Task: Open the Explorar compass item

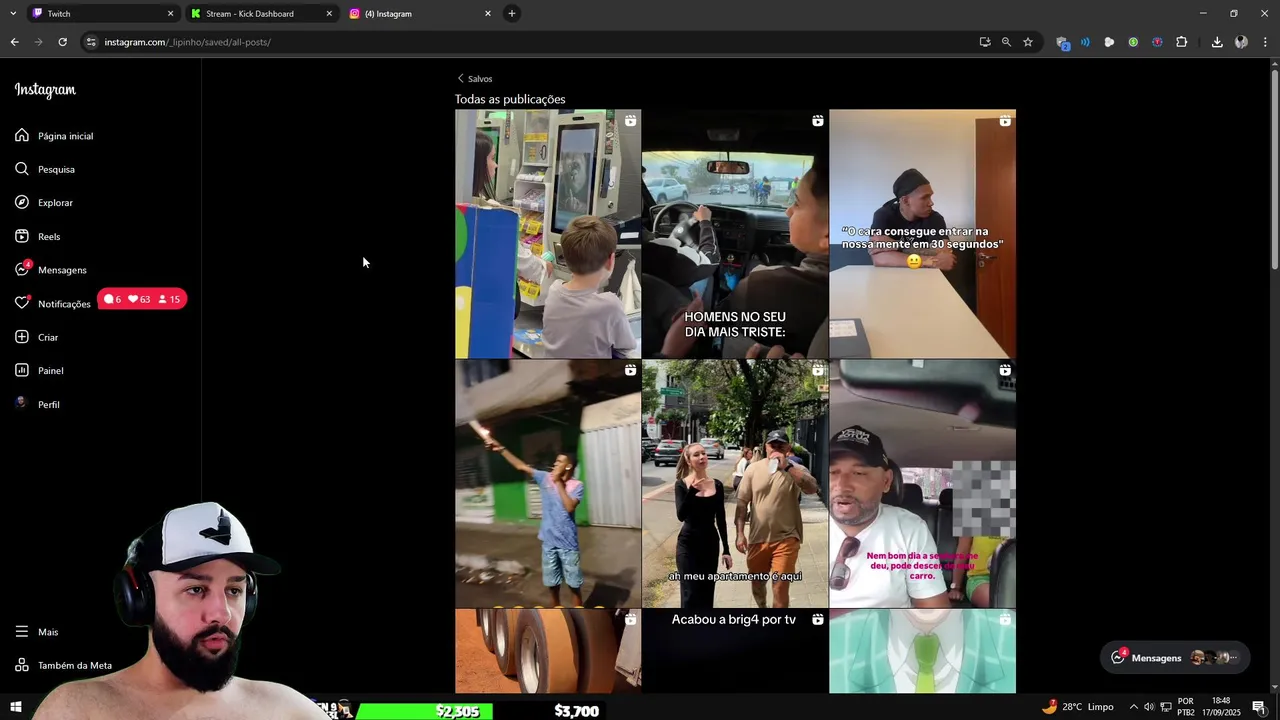Action: pyautogui.click(x=44, y=202)
